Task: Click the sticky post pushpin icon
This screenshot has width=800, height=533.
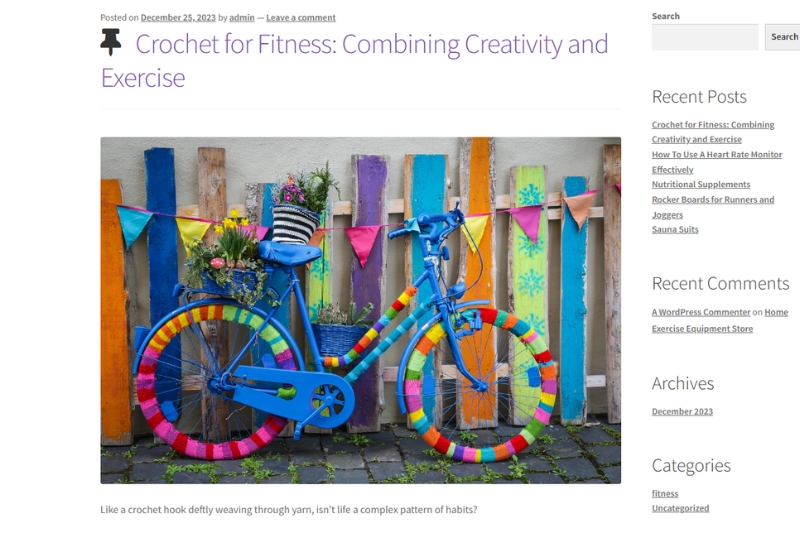Action: coord(111,42)
